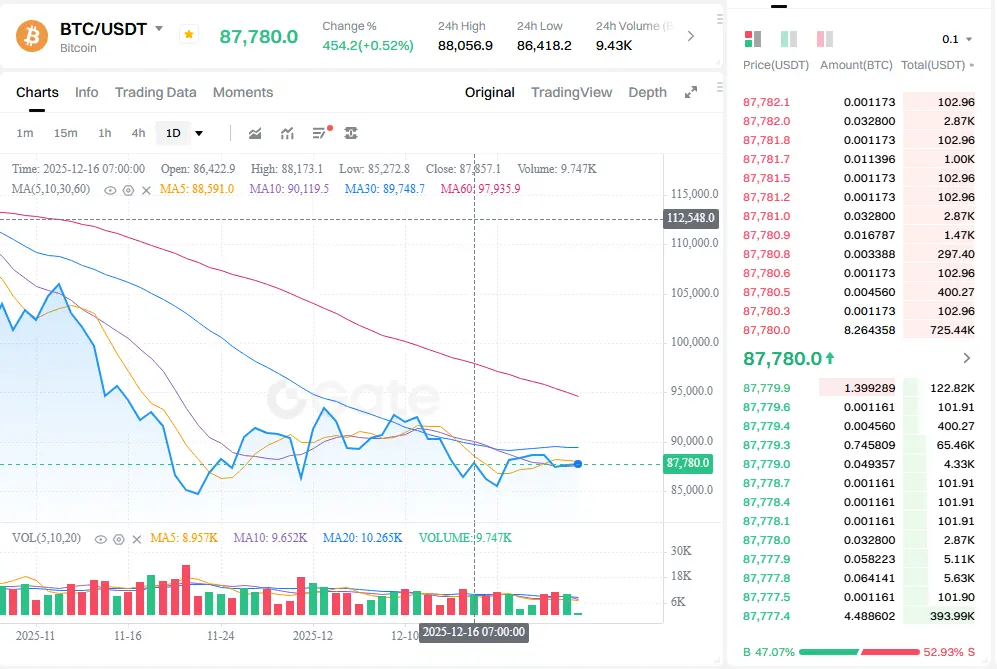Click the red sell portion of the ratio bar
This screenshot has height=669, width=997.
coord(890,652)
